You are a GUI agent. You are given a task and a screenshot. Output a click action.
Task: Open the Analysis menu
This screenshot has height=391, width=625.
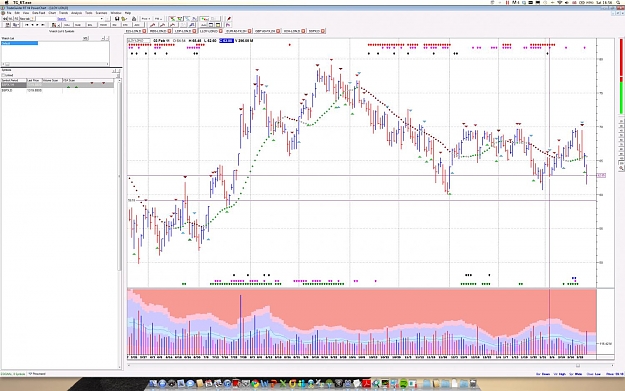coord(77,13)
